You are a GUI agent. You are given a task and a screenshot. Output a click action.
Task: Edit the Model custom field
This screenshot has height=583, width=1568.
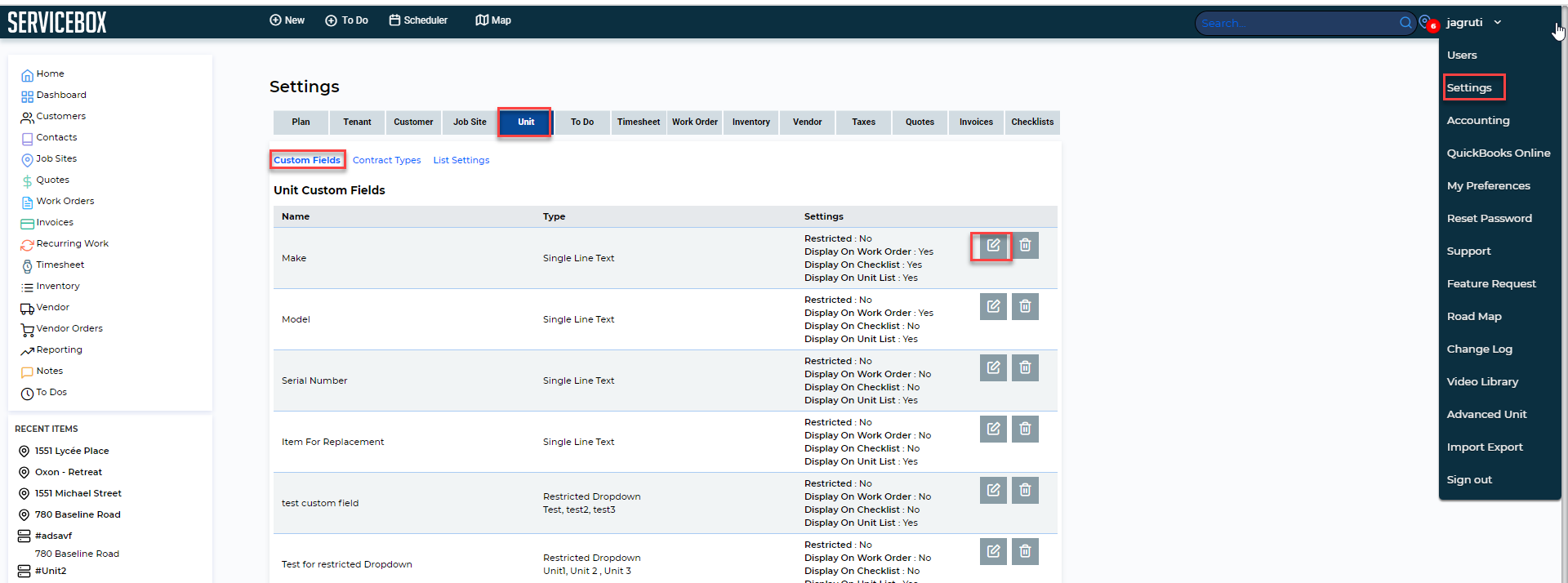[993, 306]
